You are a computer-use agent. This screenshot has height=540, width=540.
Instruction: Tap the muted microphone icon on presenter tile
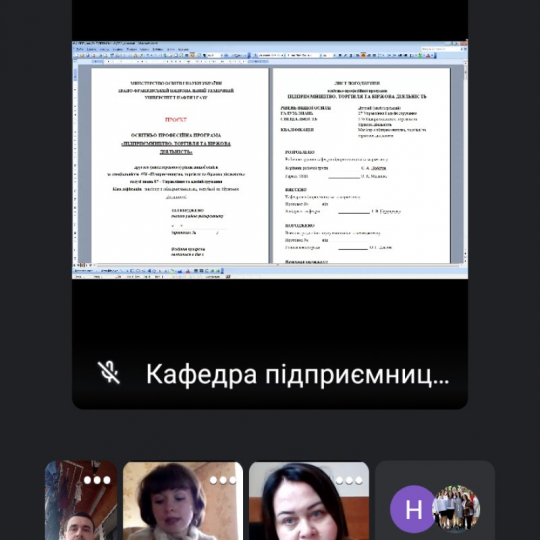click(x=109, y=373)
